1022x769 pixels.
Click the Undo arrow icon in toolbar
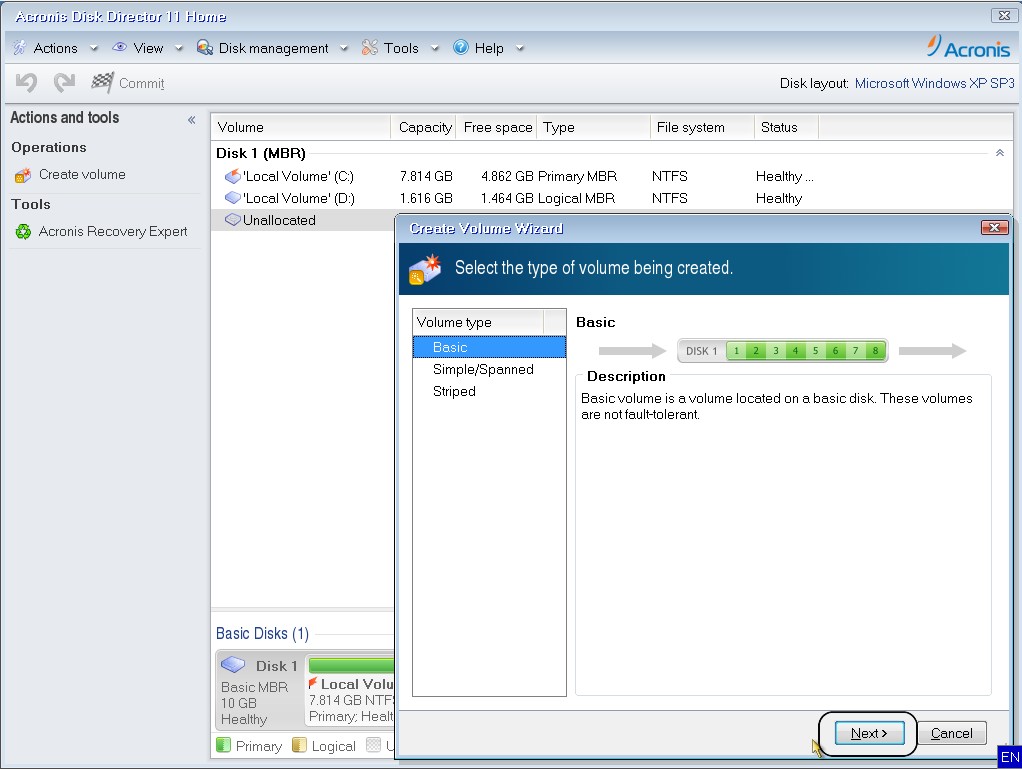pyautogui.click(x=27, y=83)
